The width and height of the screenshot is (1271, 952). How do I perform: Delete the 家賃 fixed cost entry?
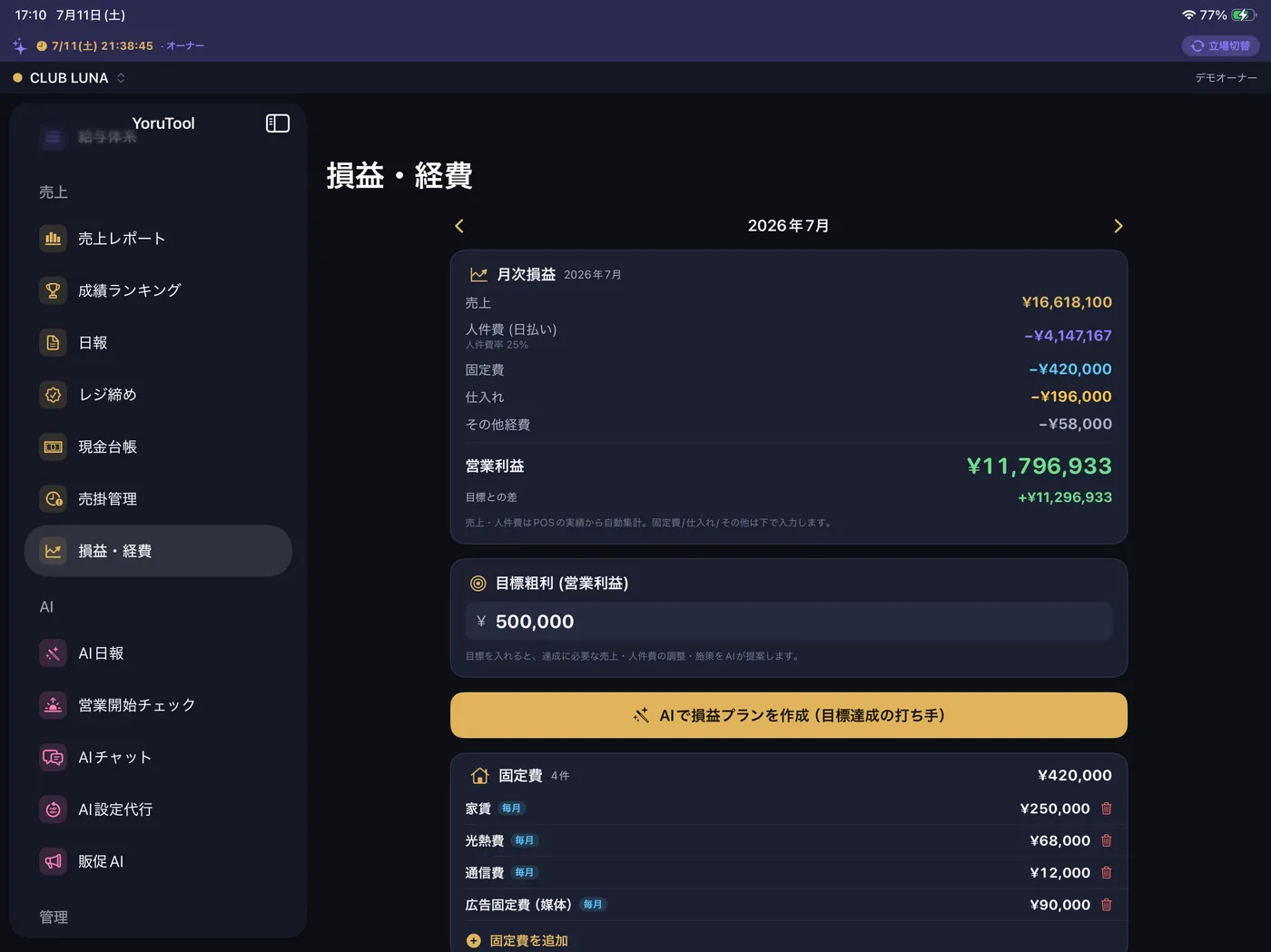1106,809
